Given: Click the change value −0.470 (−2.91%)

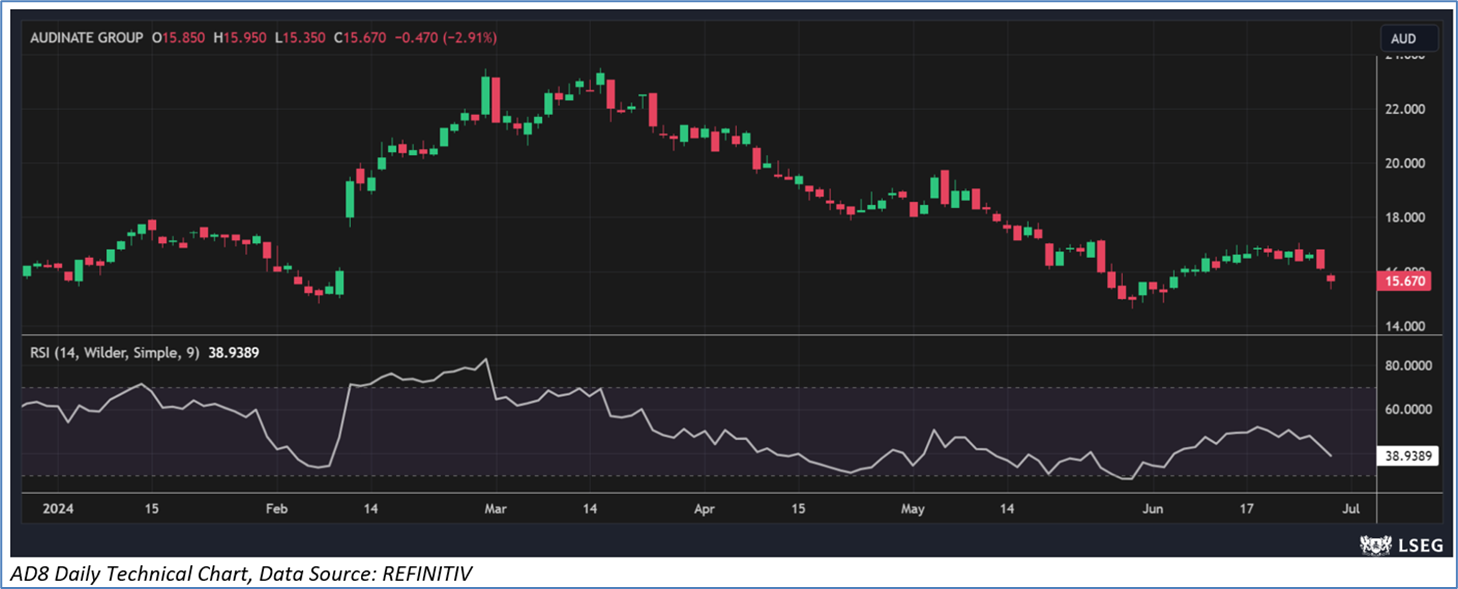Looking at the screenshot, I should pos(444,38).
